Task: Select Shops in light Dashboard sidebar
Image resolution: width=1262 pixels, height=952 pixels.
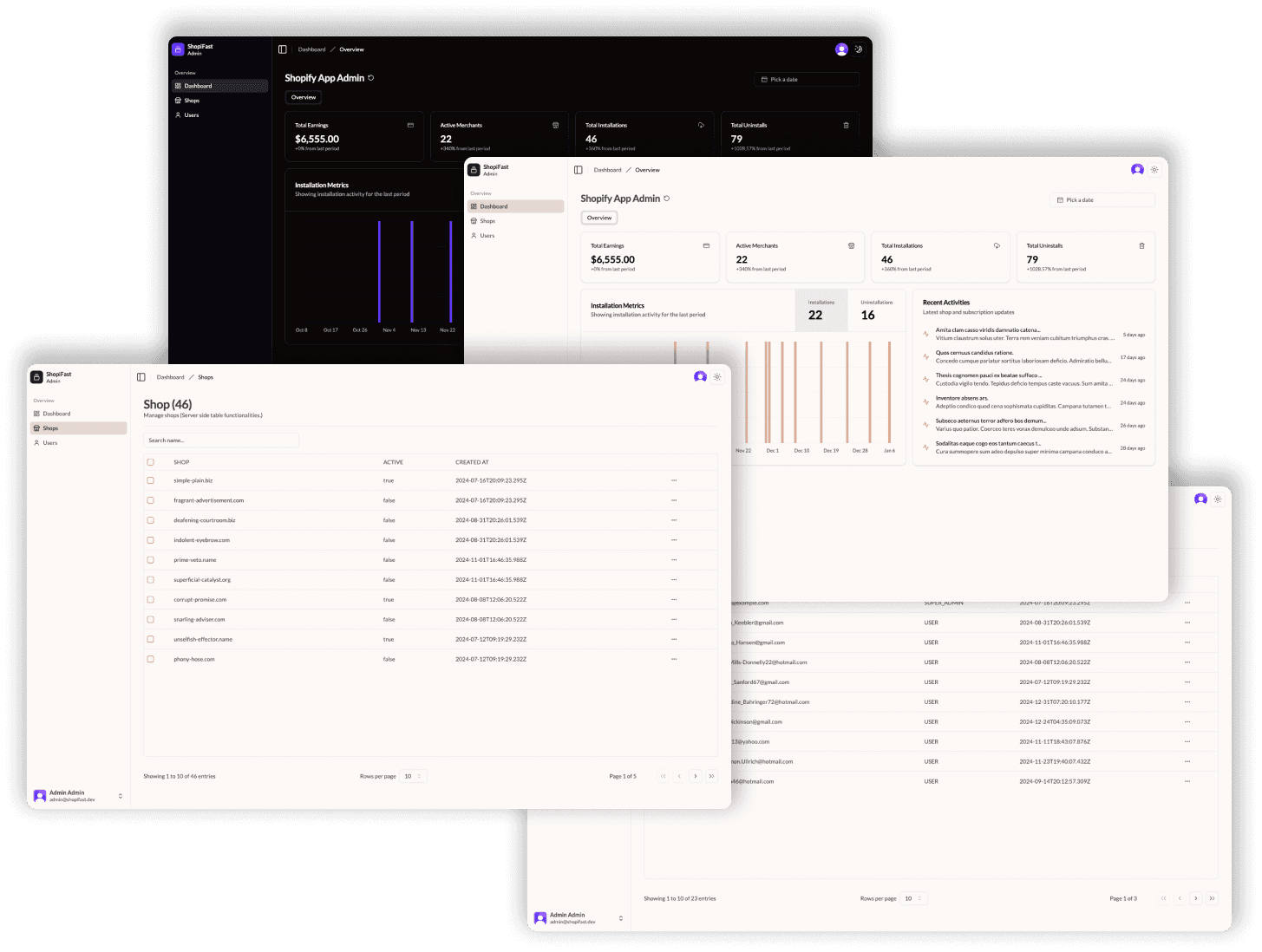Action: coord(515,221)
